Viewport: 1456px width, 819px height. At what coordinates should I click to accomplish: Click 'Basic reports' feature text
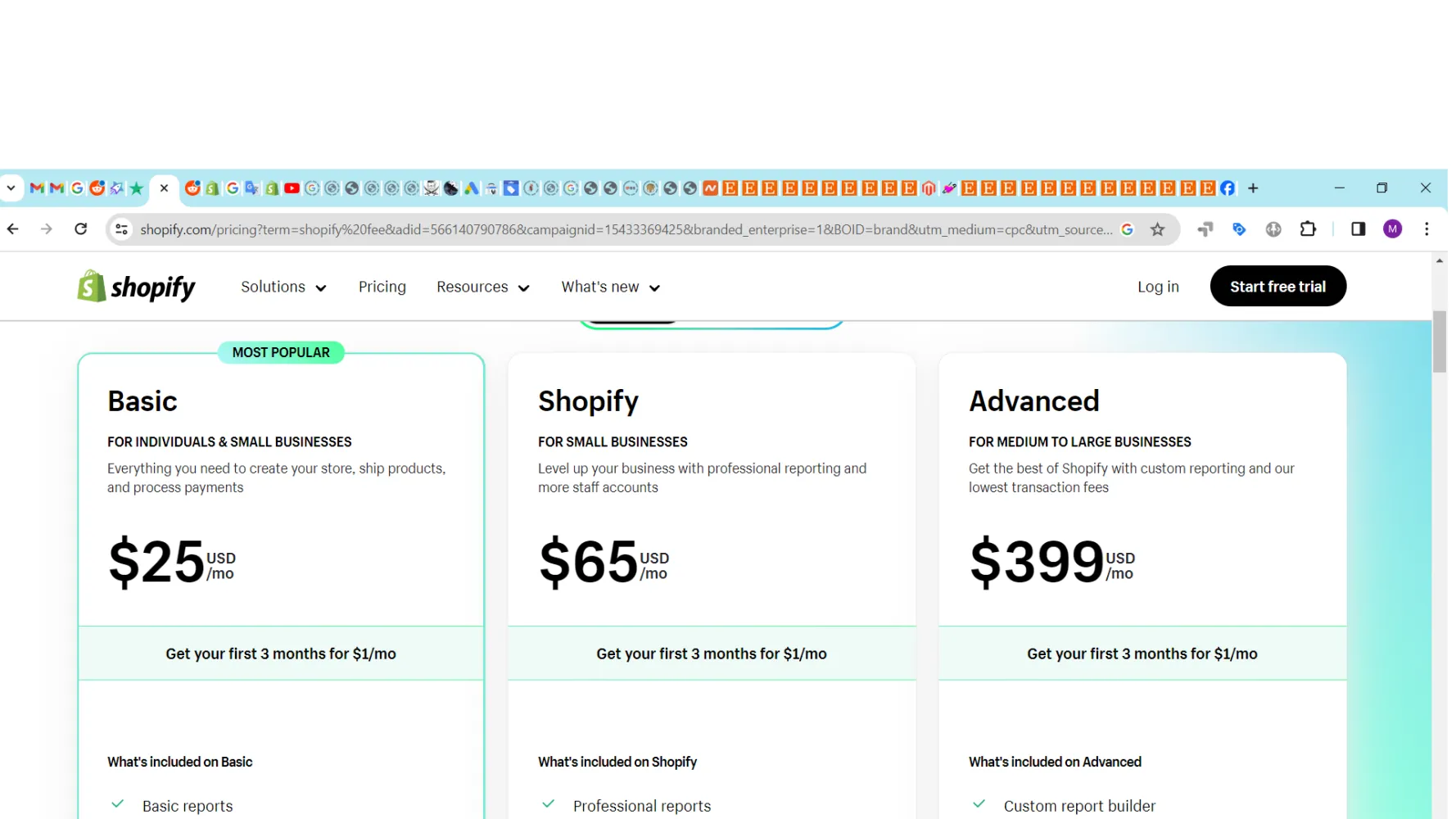click(188, 806)
